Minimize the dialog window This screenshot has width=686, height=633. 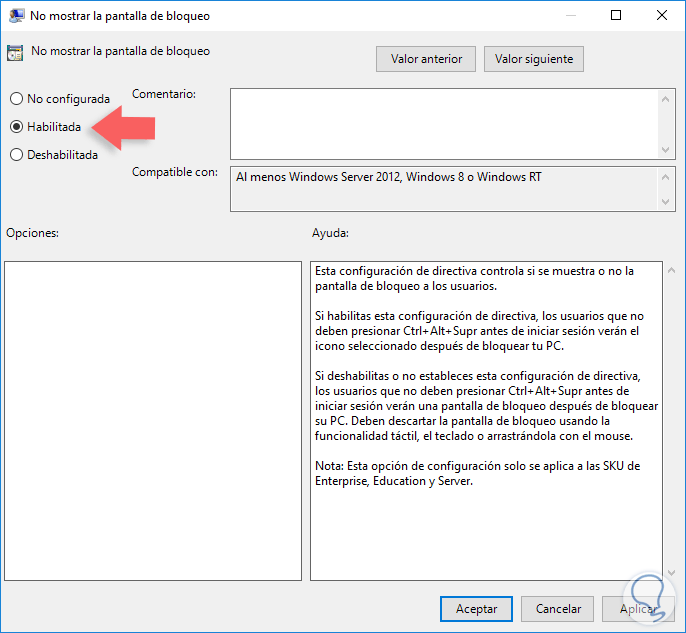coord(570,15)
